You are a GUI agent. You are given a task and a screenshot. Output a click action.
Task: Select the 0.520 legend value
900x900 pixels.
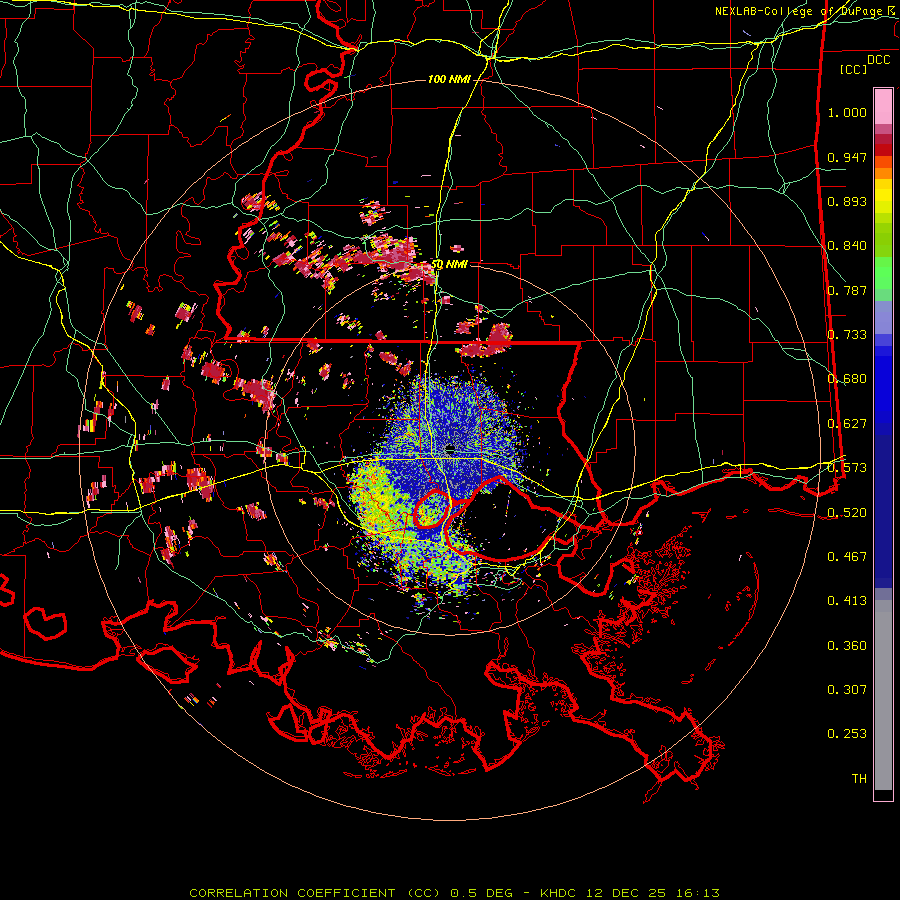point(847,512)
